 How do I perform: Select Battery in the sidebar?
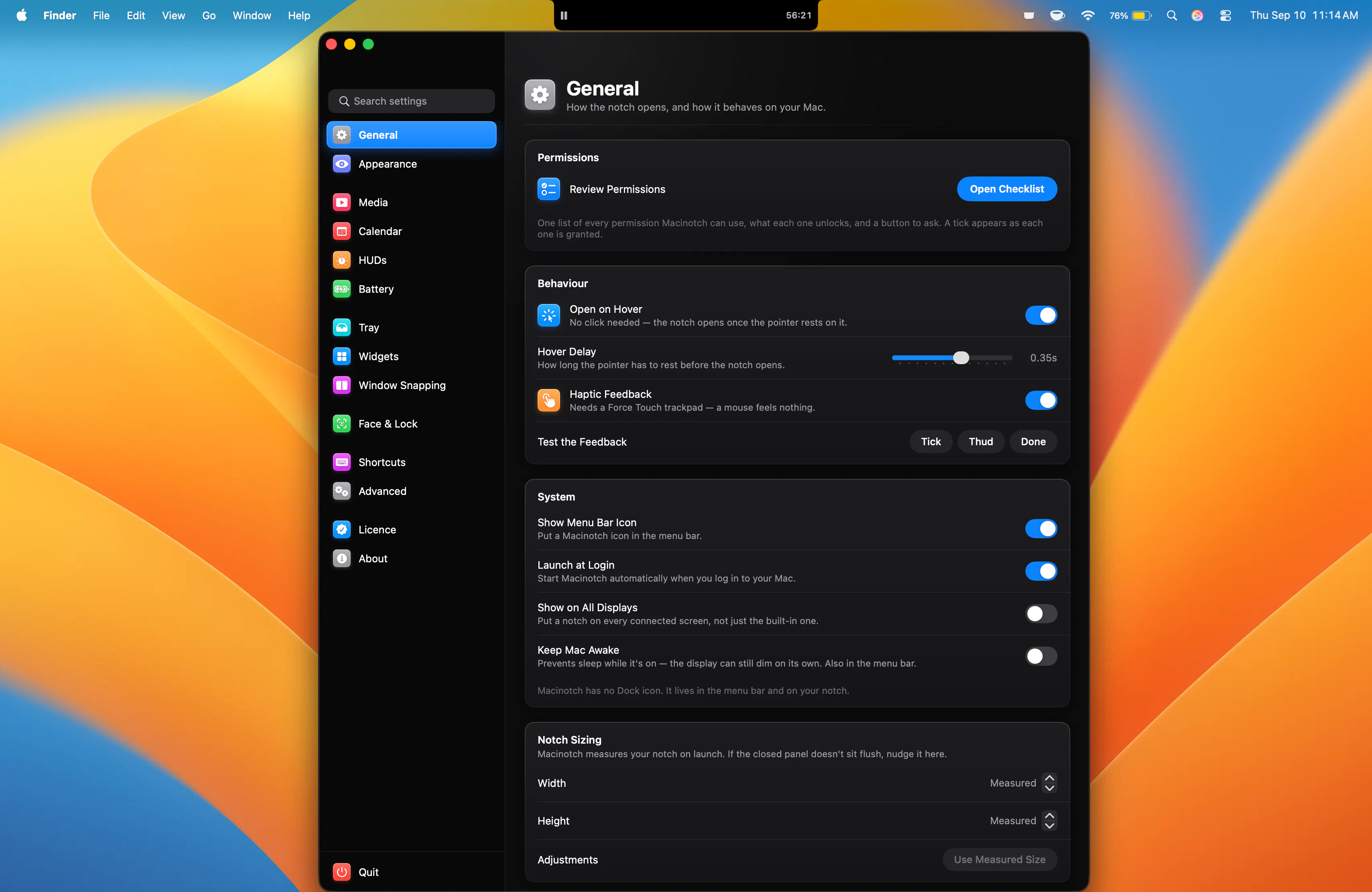pyautogui.click(x=411, y=289)
